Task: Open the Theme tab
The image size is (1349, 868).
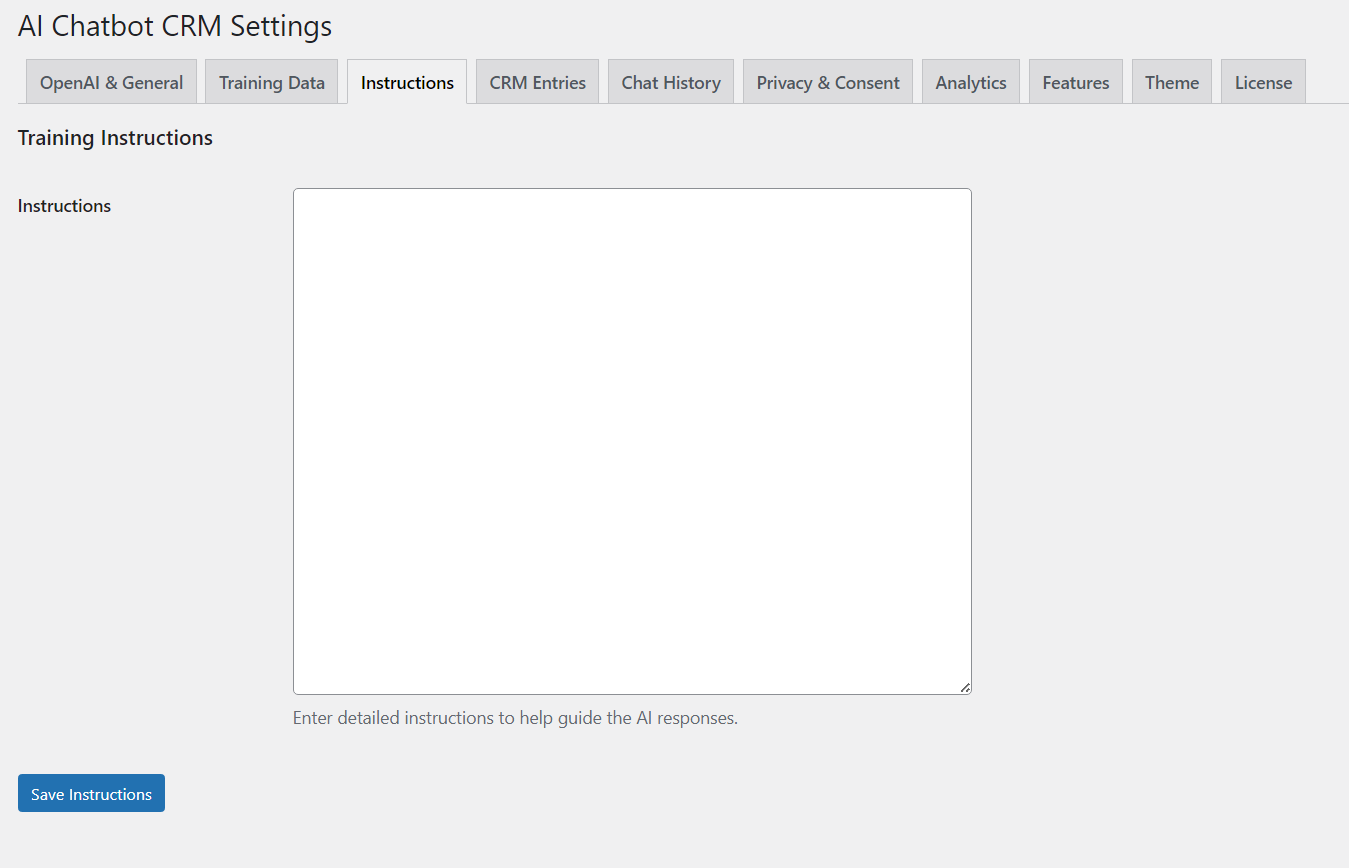Action: tap(1172, 83)
